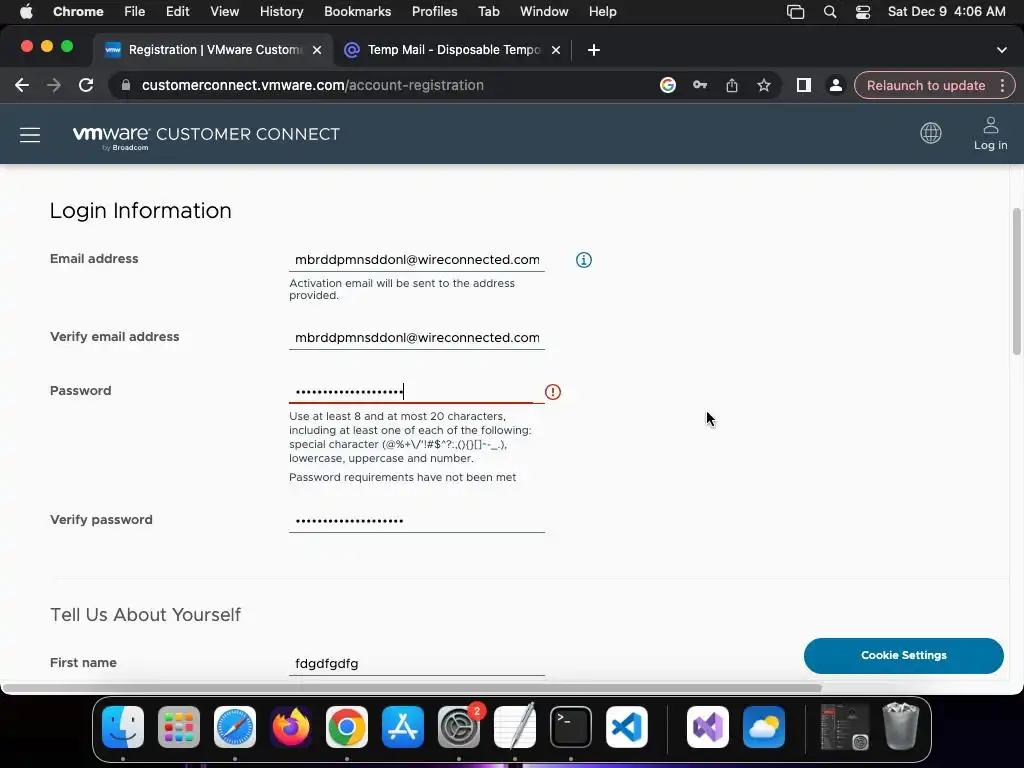Bookmark this page with the star icon
The width and height of the screenshot is (1024, 768).
(763, 86)
